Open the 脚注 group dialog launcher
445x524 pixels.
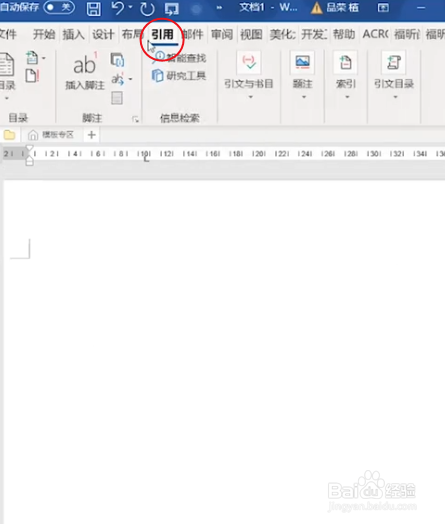[x=135, y=119]
